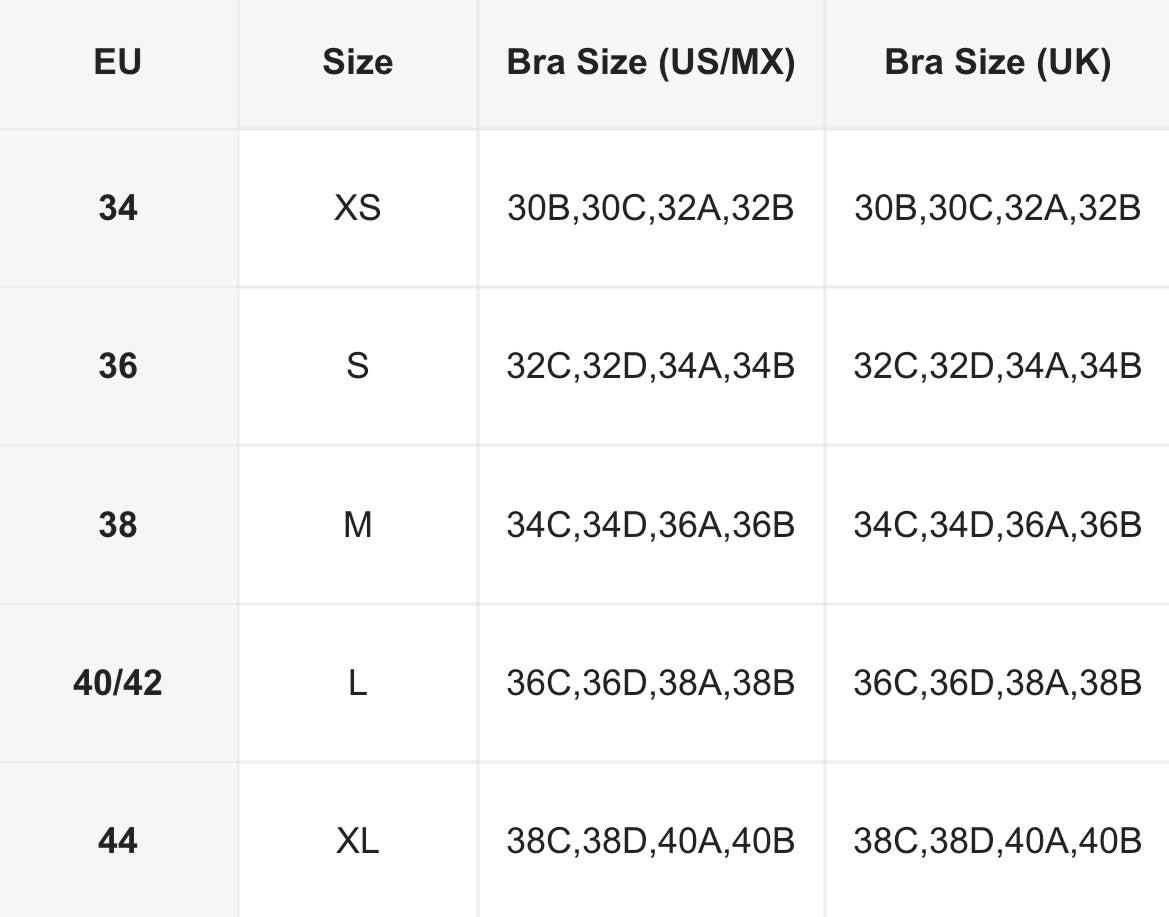
Task: Click US/MX bra sizes starting with 36C
Action: (x=651, y=683)
